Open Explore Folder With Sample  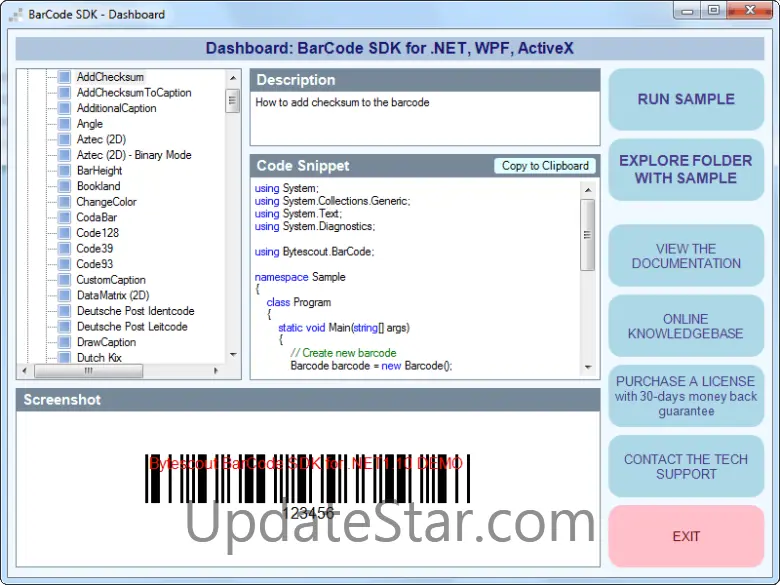pos(686,169)
